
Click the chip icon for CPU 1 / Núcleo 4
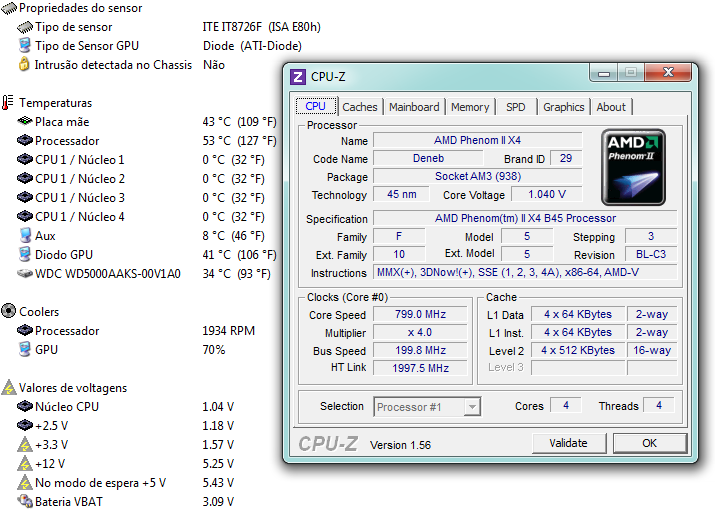pyautogui.click(x=25, y=216)
